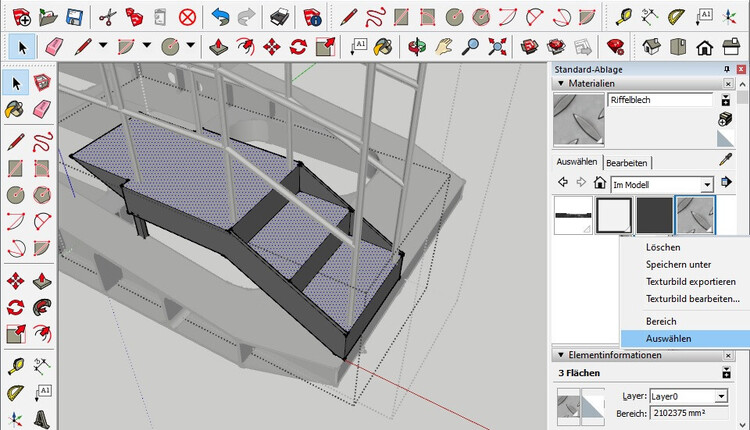Click Löschen in the context menu
Screen dimensions: 750x430
[x=663, y=247]
